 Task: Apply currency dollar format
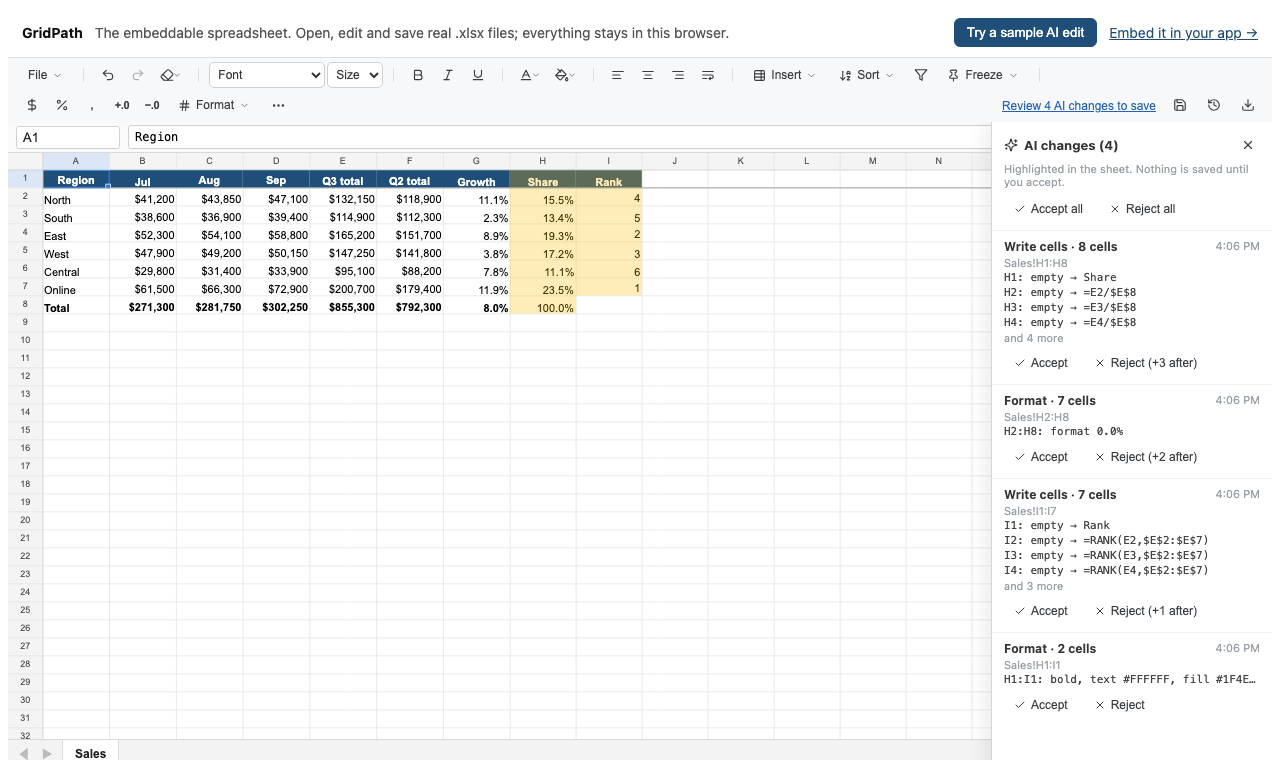point(32,105)
